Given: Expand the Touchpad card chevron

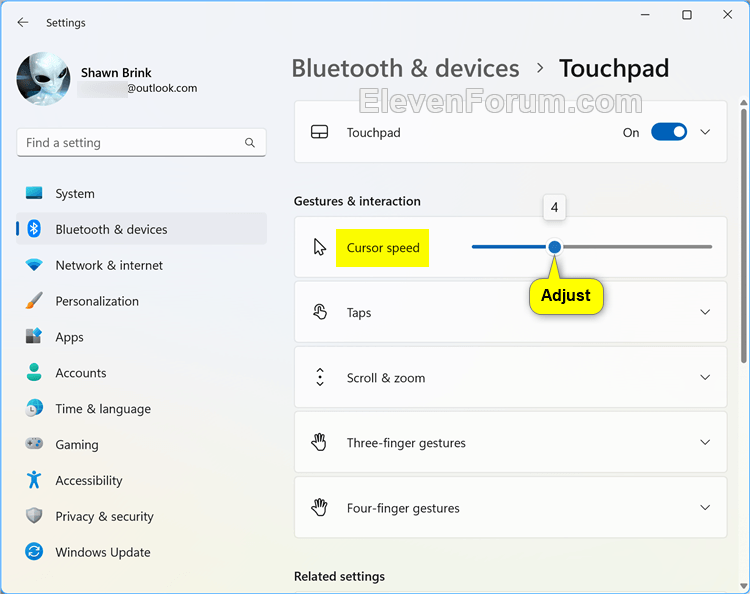Looking at the screenshot, I should tap(705, 132).
